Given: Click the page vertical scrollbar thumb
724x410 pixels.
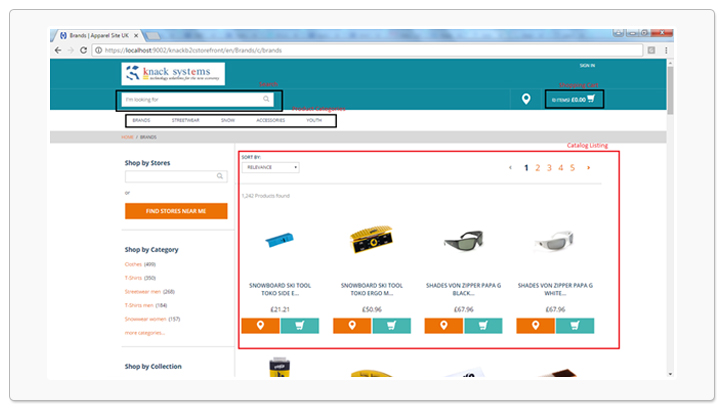Looking at the screenshot, I should click(x=670, y=90).
